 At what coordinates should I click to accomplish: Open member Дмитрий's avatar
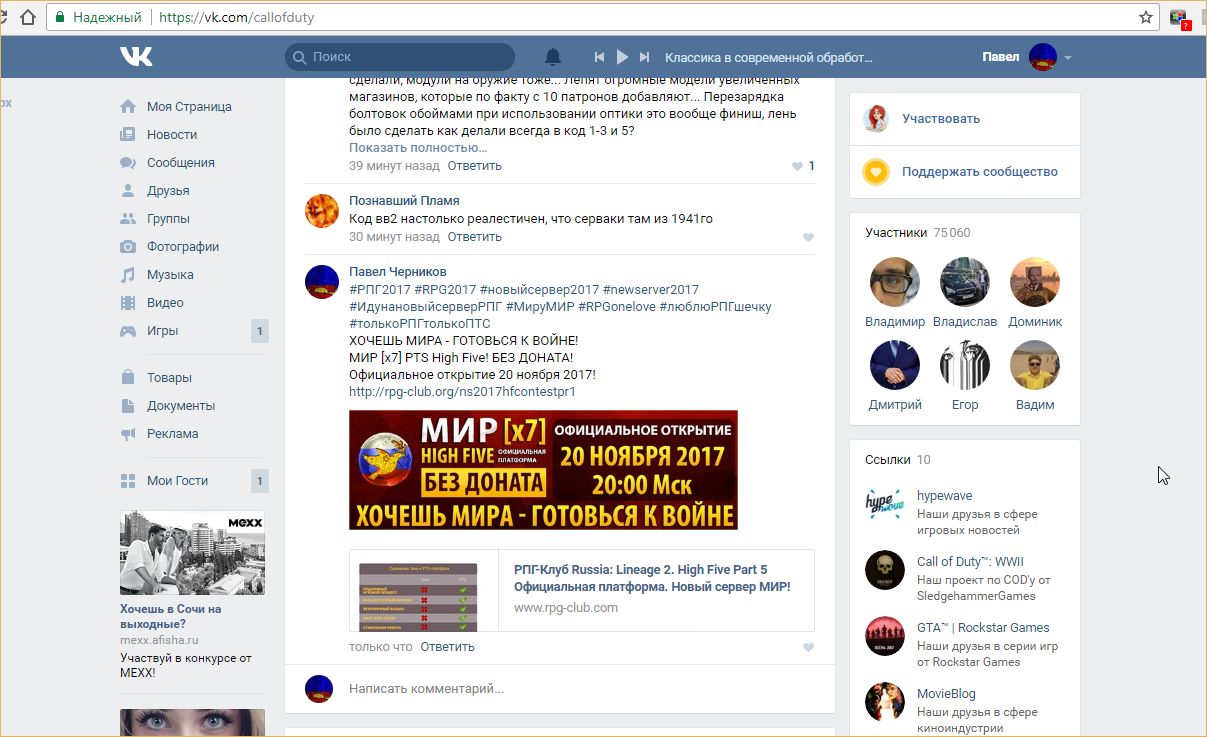(x=895, y=365)
